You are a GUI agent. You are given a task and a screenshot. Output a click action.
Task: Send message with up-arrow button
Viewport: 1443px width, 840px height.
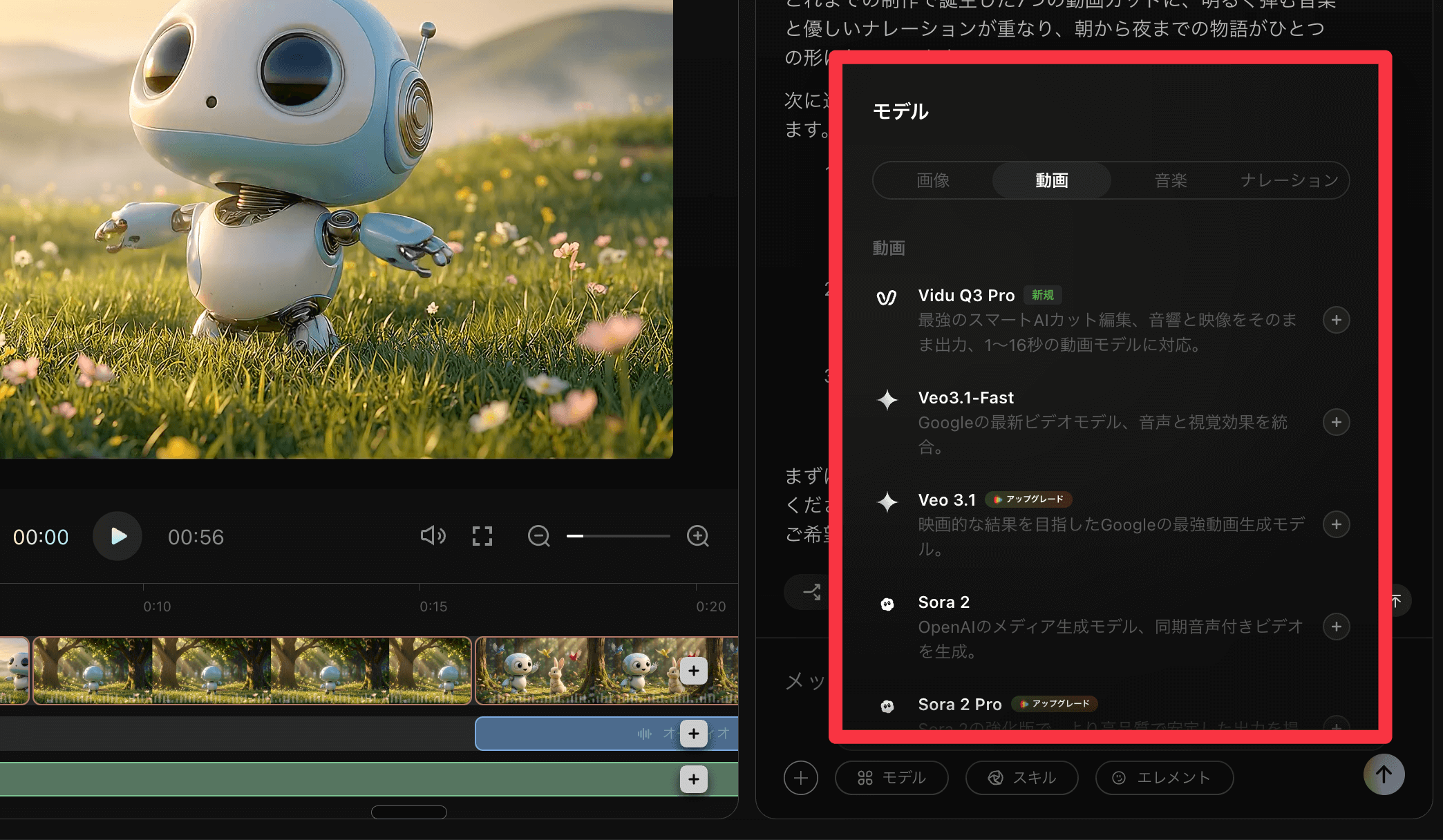pos(1384,774)
